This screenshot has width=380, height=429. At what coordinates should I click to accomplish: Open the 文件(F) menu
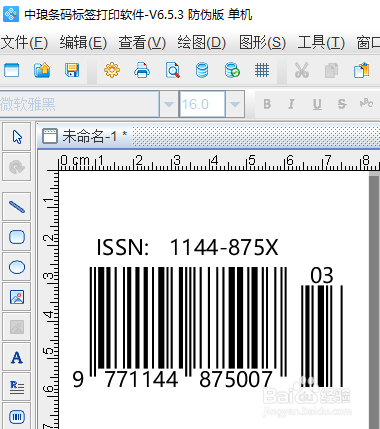click(24, 43)
